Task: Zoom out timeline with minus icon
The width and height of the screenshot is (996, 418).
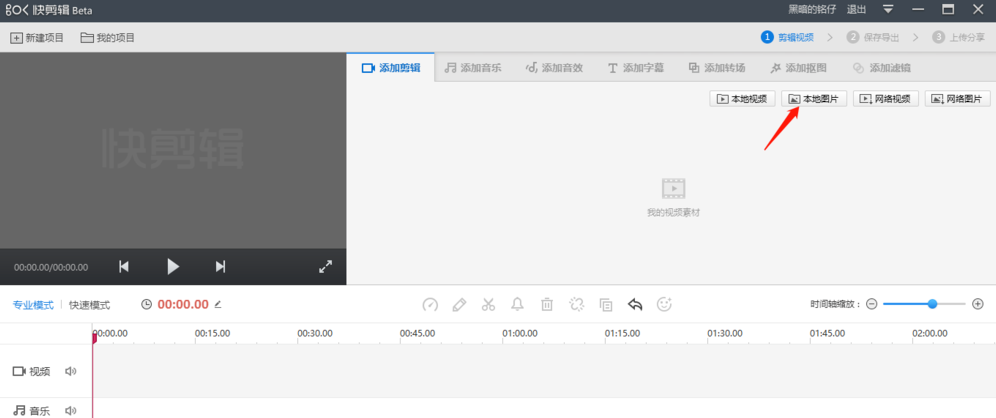Action: coord(872,304)
